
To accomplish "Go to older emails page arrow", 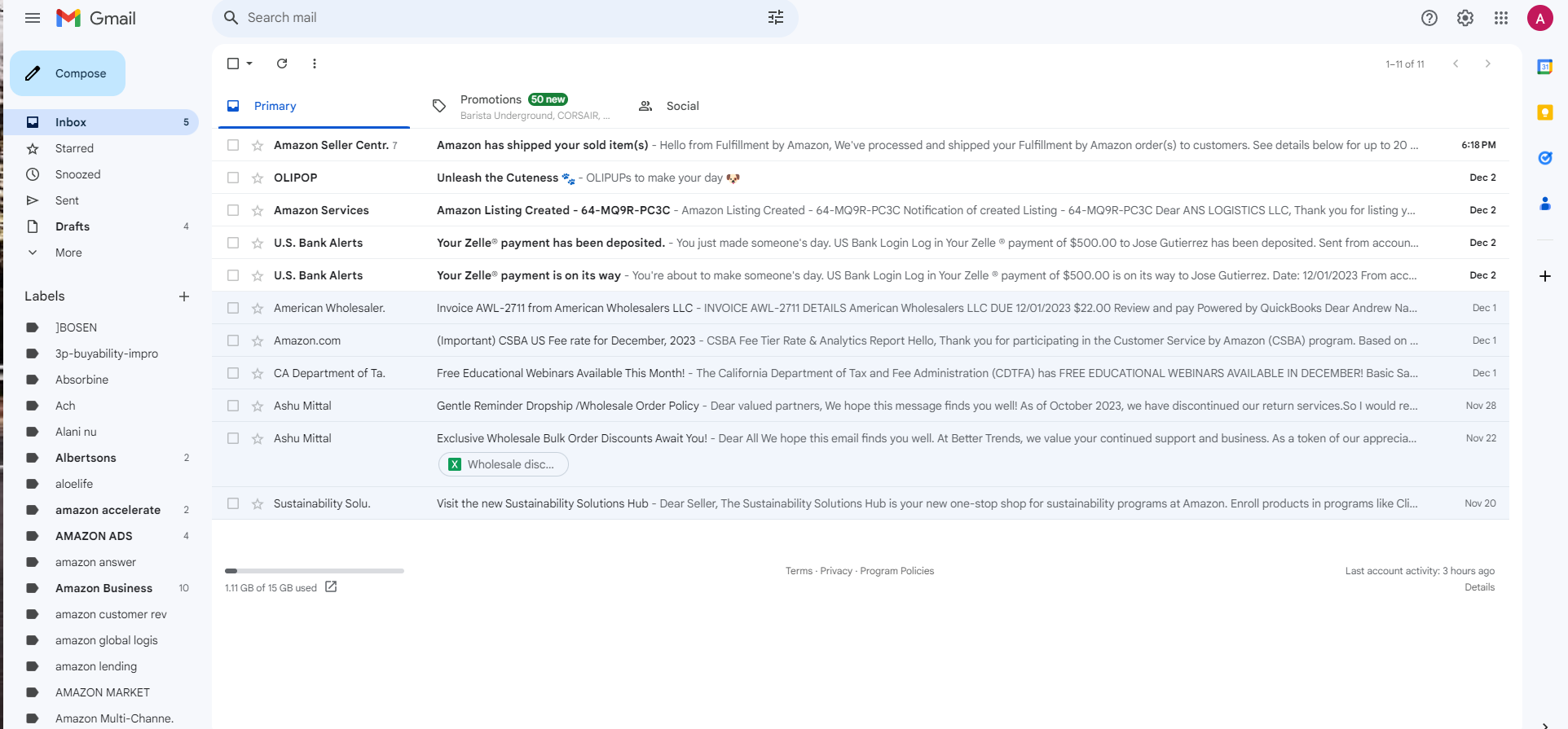I will (x=1488, y=64).
